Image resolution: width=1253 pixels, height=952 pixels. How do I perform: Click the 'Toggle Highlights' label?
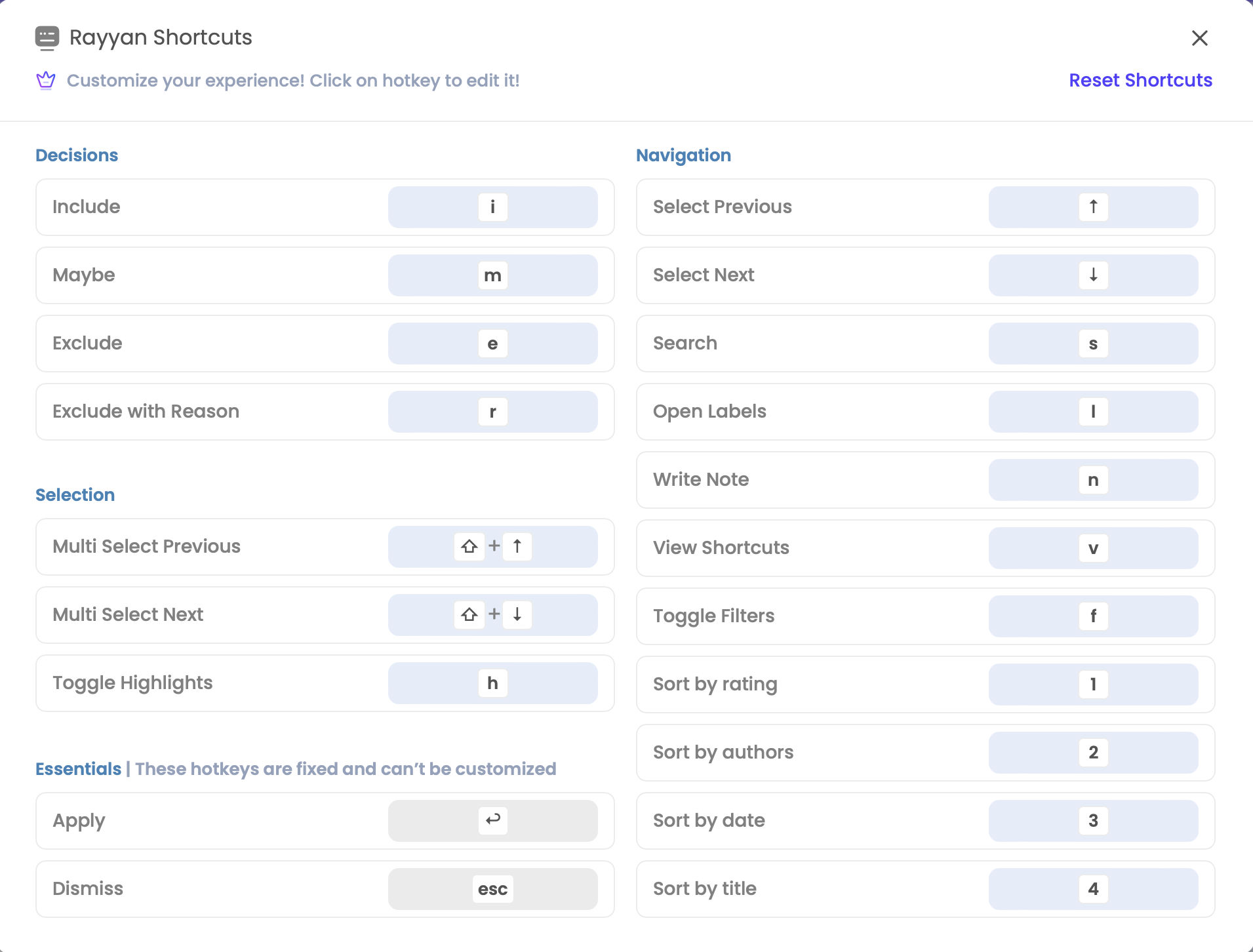(x=132, y=683)
